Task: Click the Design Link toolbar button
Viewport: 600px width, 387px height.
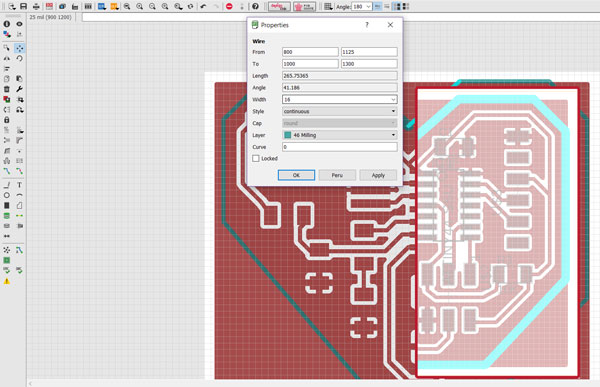Action: click(279, 7)
